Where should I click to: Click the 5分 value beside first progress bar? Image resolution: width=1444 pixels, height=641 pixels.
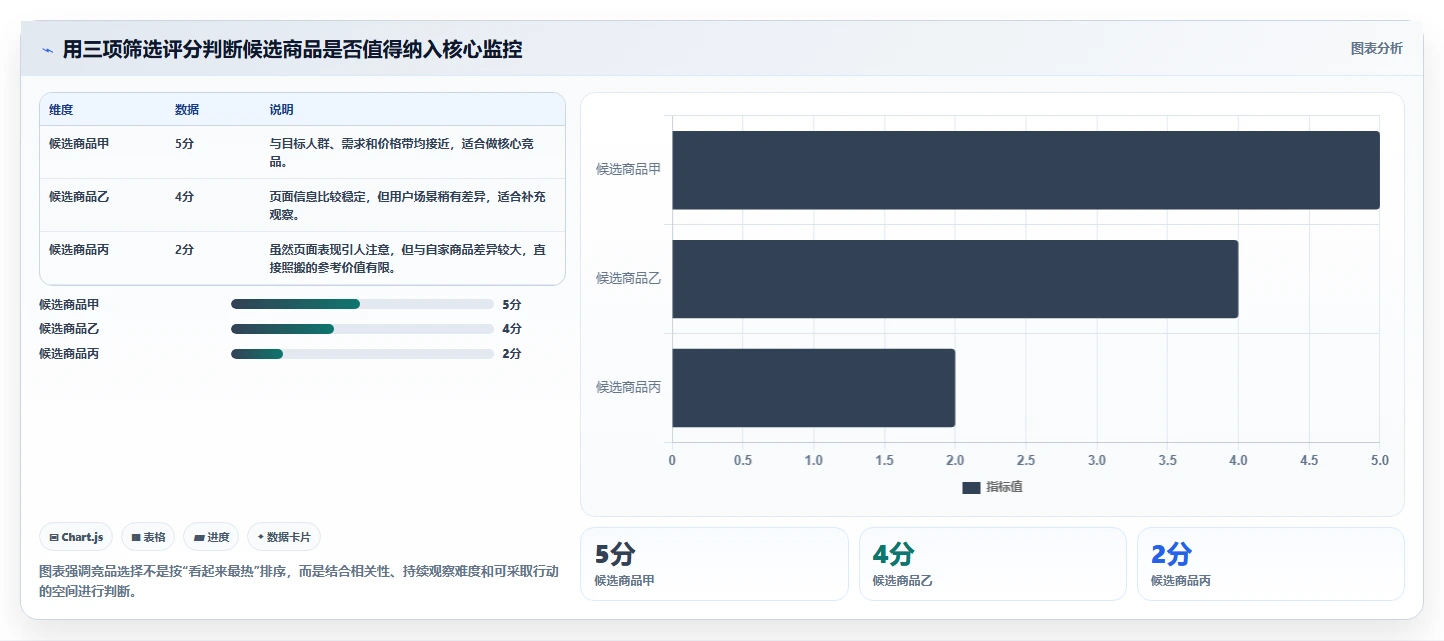pos(512,304)
